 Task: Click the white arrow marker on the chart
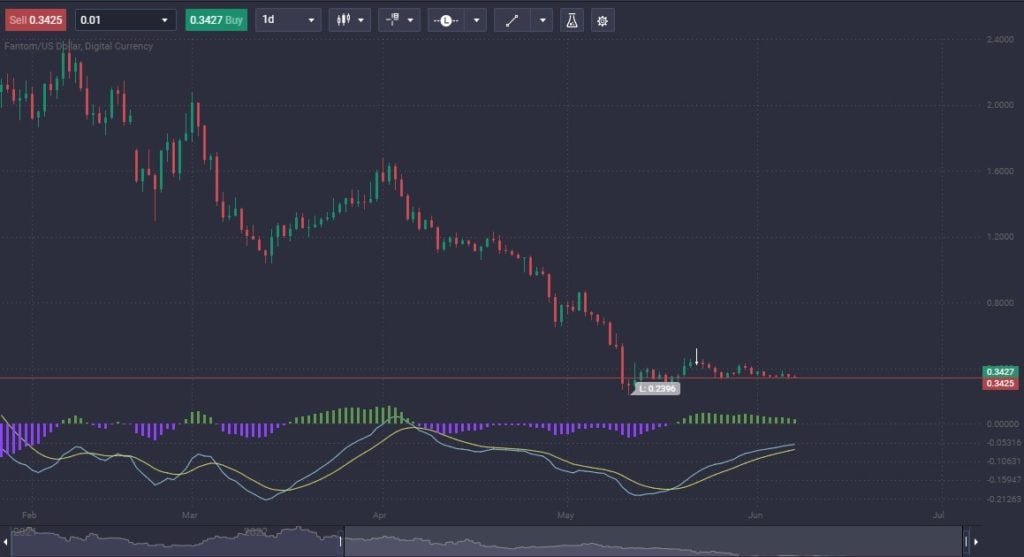pyautogui.click(x=697, y=355)
